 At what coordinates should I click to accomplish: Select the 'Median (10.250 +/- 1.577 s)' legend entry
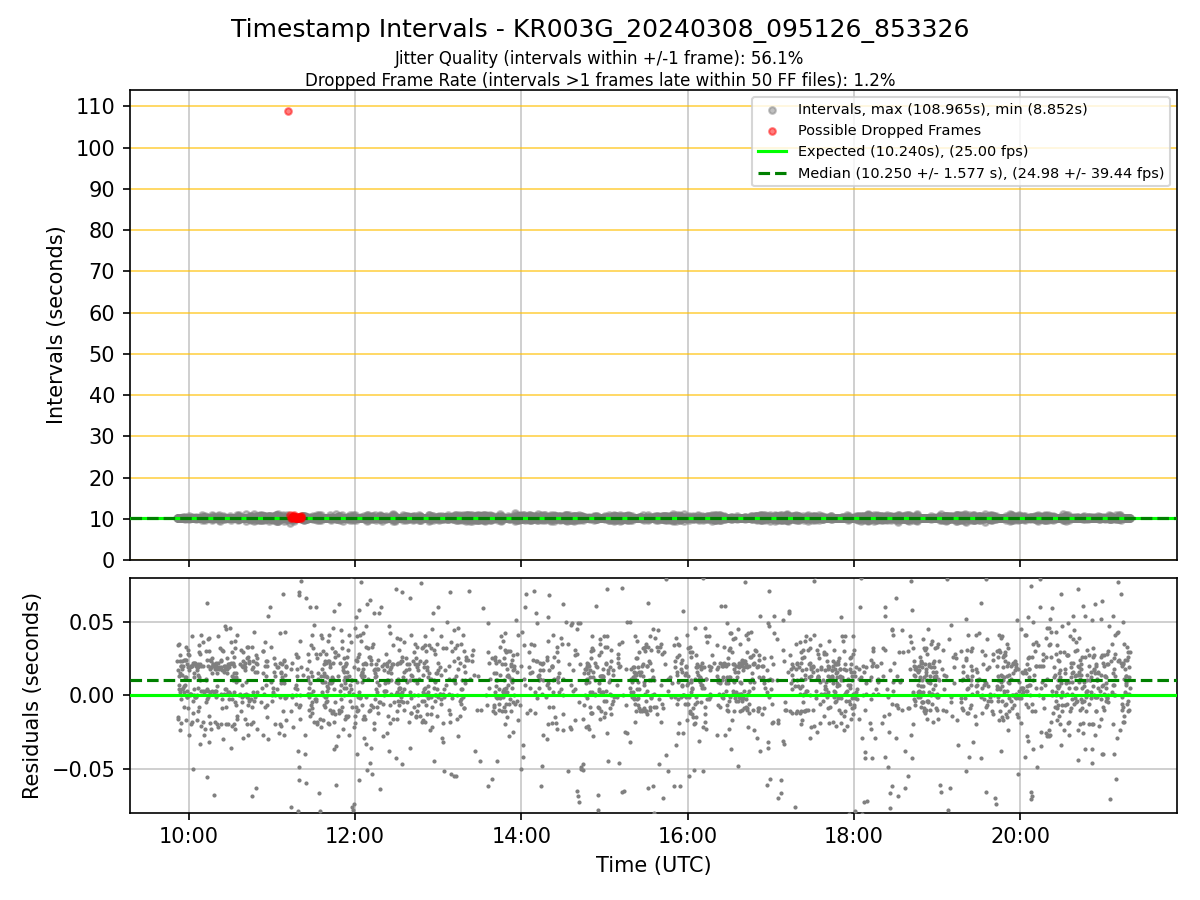click(980, 173)
